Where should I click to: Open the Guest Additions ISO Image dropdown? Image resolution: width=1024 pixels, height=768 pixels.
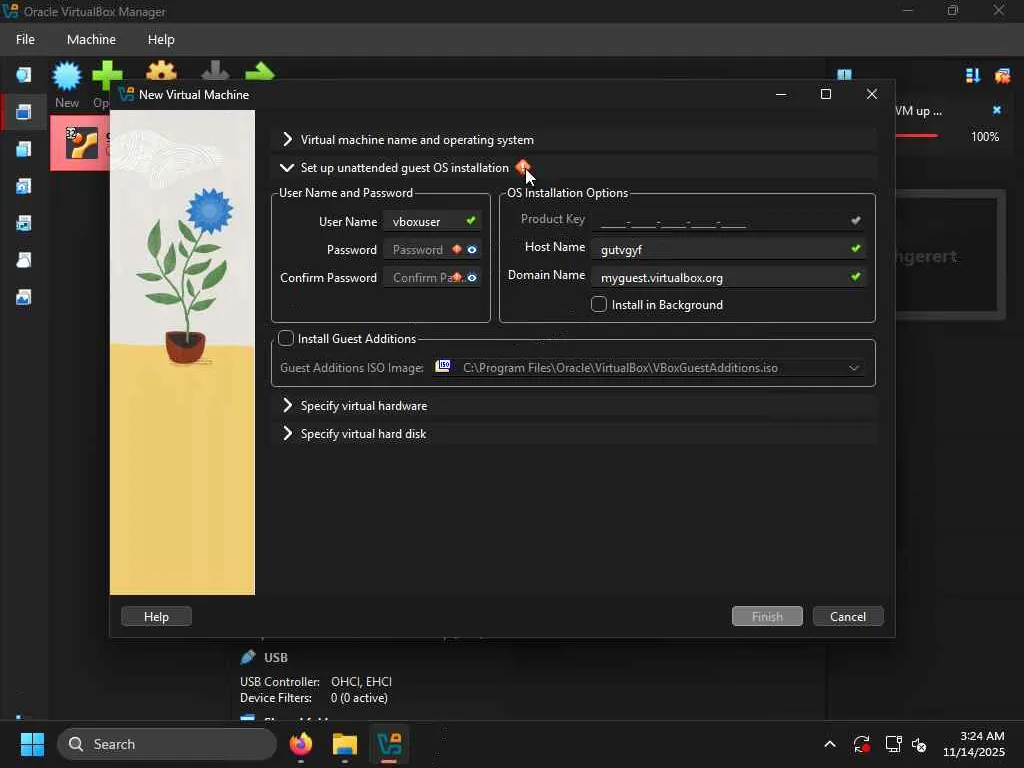point(853,368)
